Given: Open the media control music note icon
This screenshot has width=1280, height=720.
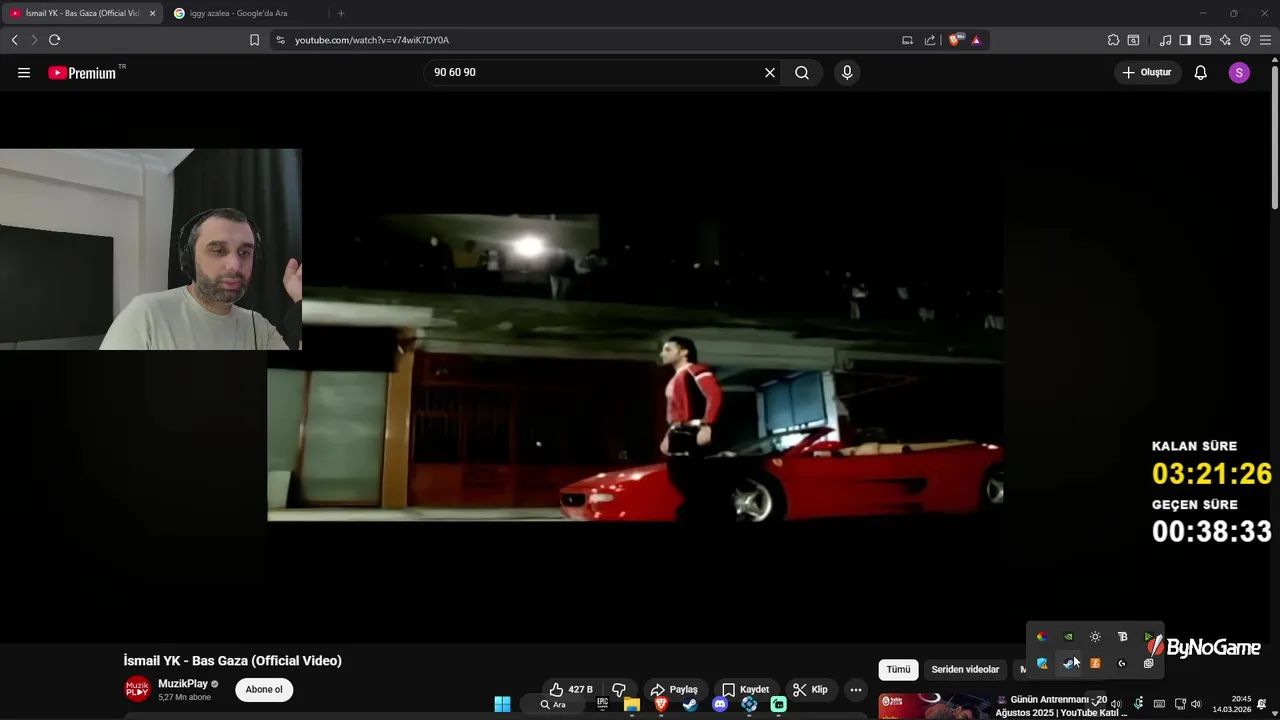Looking at the screenshot, I should [x=1165, y=40].
